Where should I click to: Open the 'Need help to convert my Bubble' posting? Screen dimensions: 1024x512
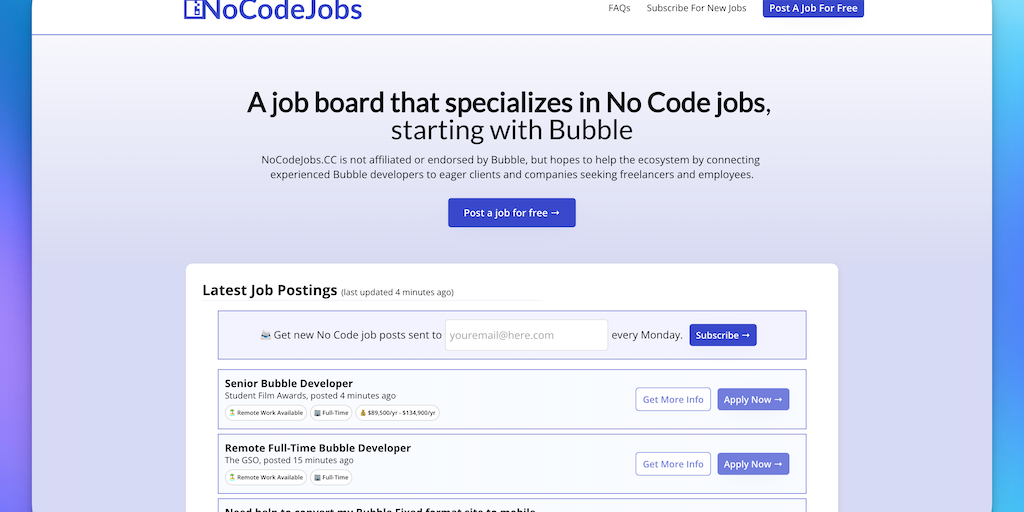click(x=380, y=508)
